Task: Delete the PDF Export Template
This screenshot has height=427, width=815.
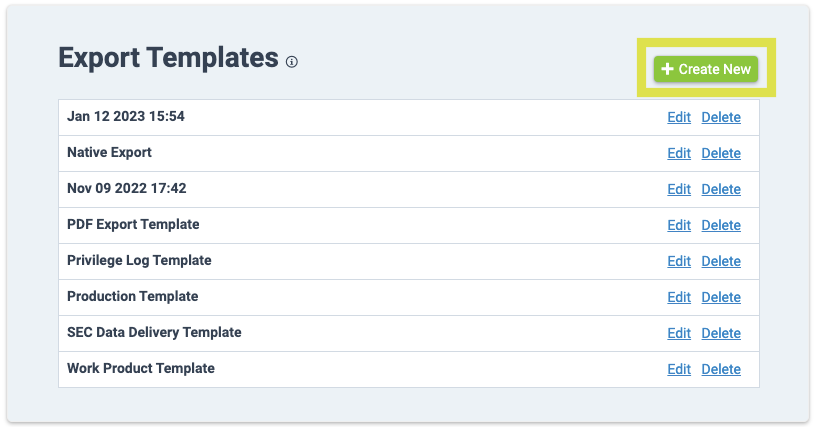Action: point(721,225)
